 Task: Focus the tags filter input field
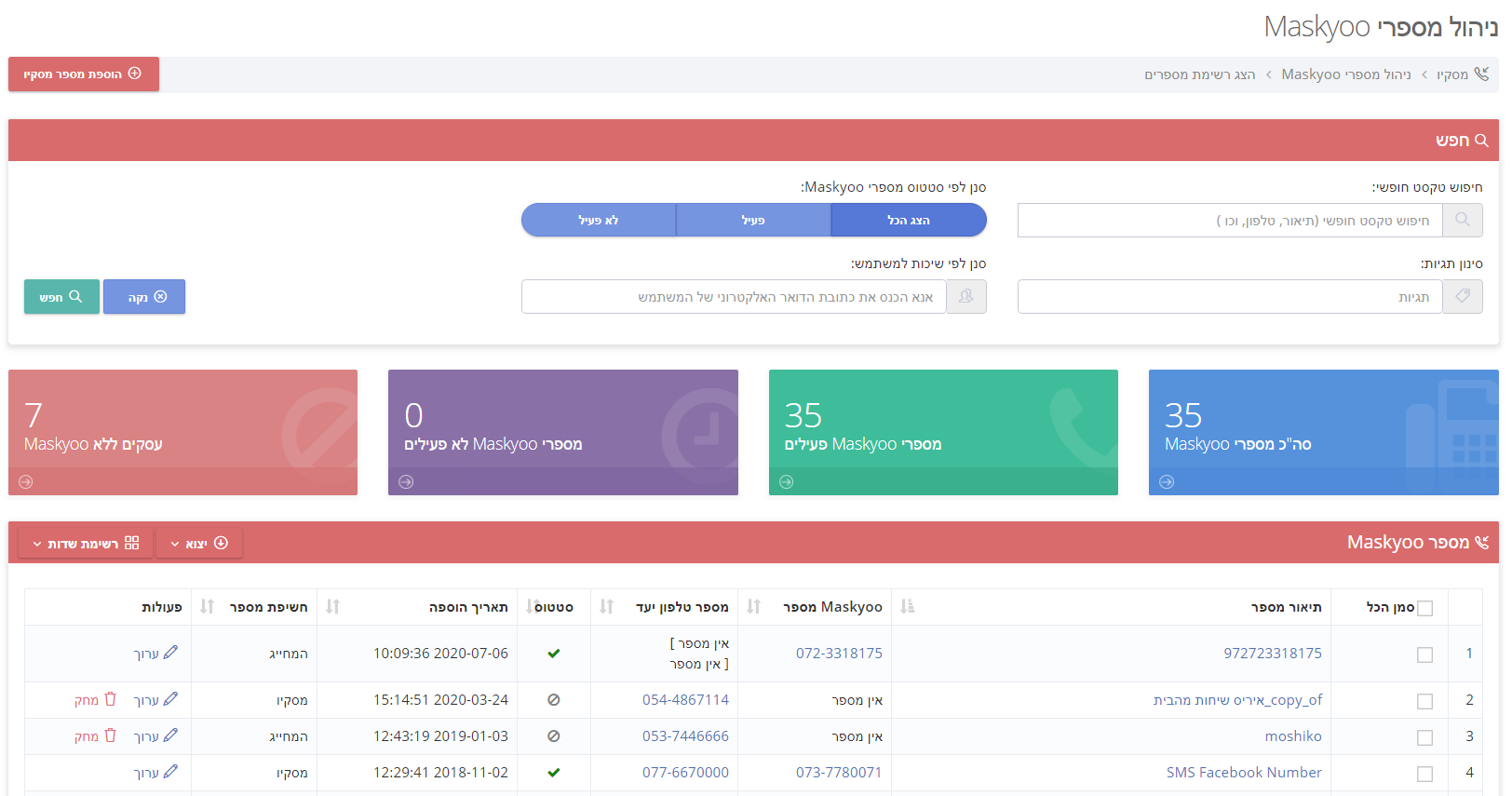coord(1230,297)
